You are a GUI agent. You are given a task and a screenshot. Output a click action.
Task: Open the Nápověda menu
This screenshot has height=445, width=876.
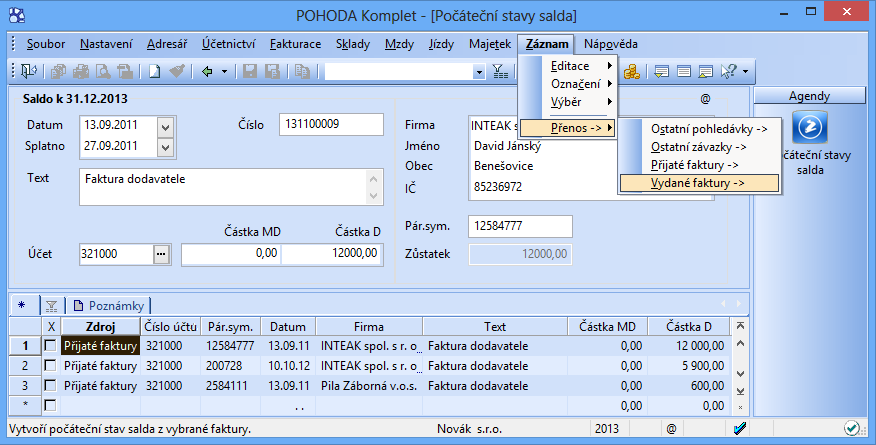(611, 44)
